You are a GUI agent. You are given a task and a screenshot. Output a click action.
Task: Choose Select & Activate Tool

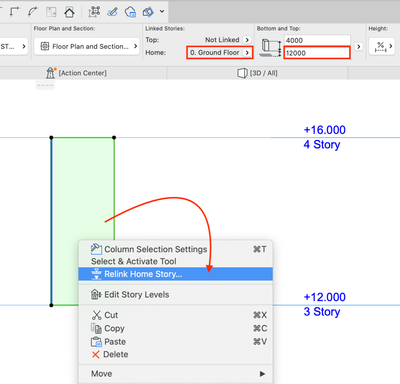coord(176,261)
